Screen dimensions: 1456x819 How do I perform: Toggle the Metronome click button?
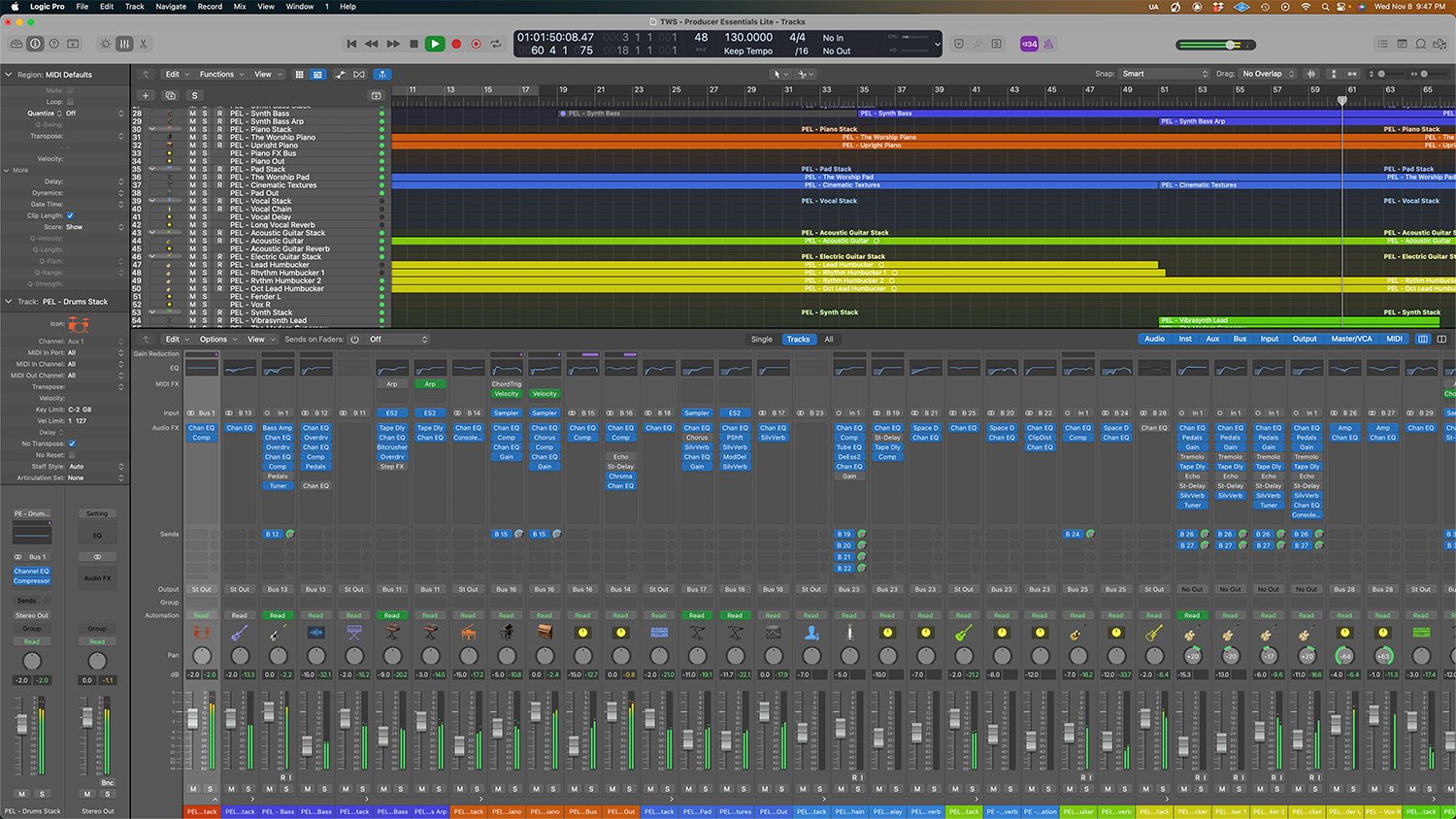1047,44
